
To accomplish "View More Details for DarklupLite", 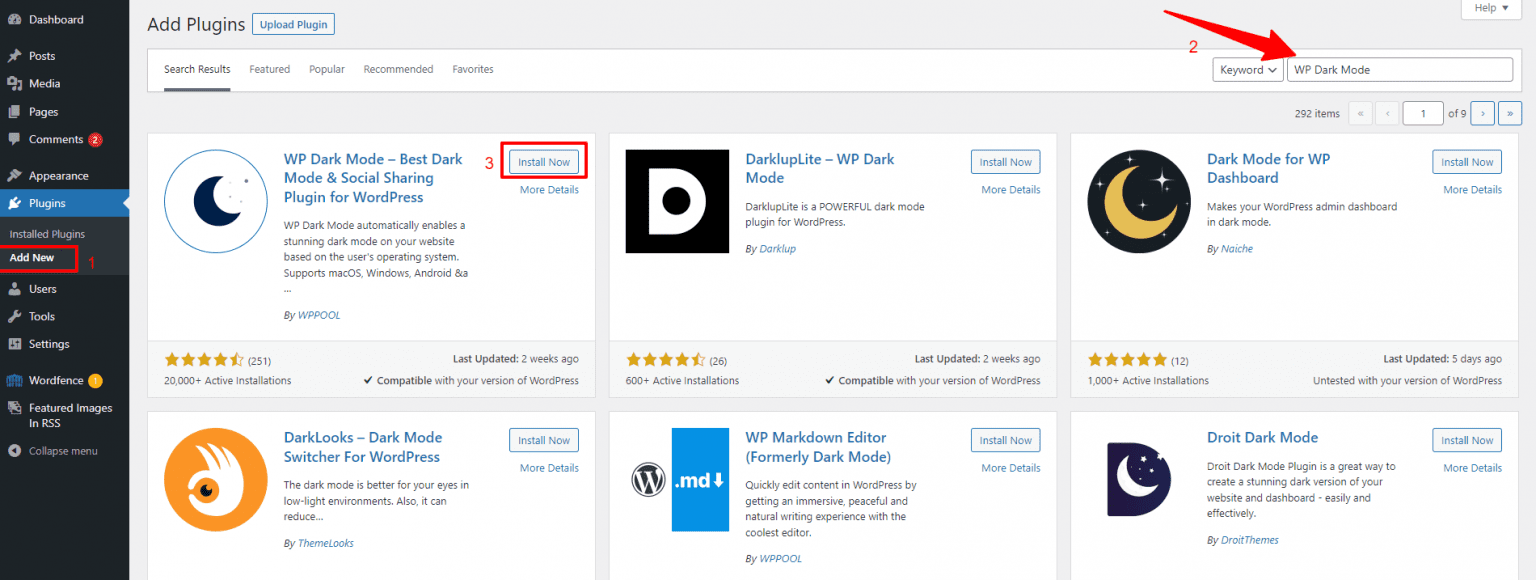I will point(1011,190).
